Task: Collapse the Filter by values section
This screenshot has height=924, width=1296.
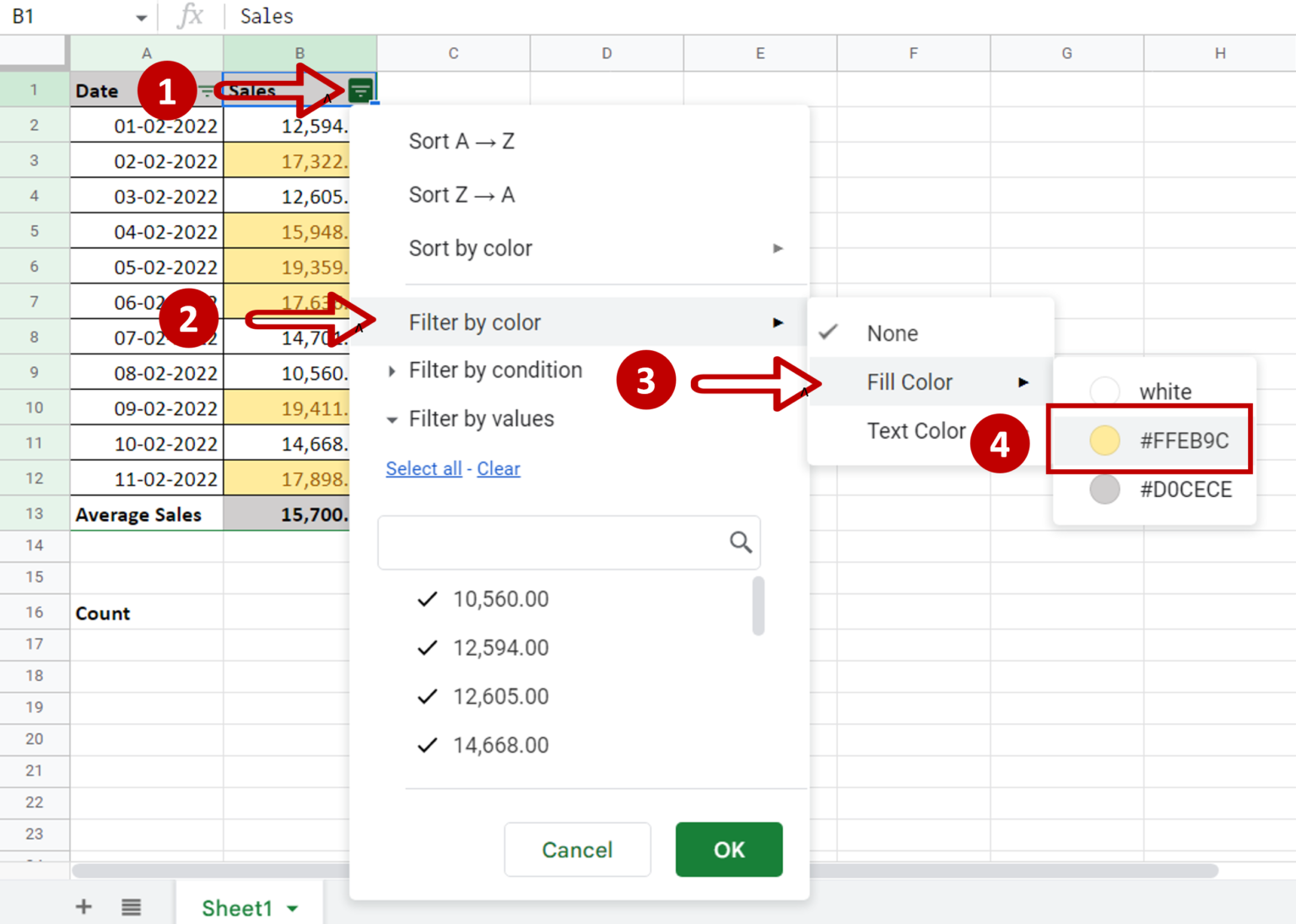Action: coord(392,419)
